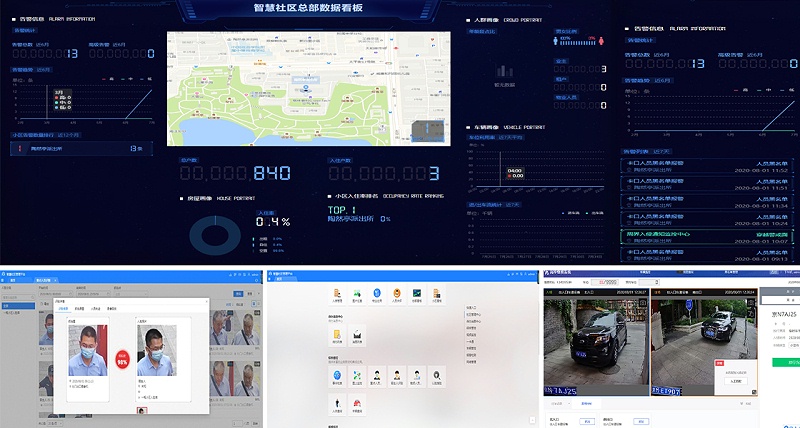Click the bar chart icon in crowd portrait
This screenshot has height=428, width=800.
click(x=505, y=71)
